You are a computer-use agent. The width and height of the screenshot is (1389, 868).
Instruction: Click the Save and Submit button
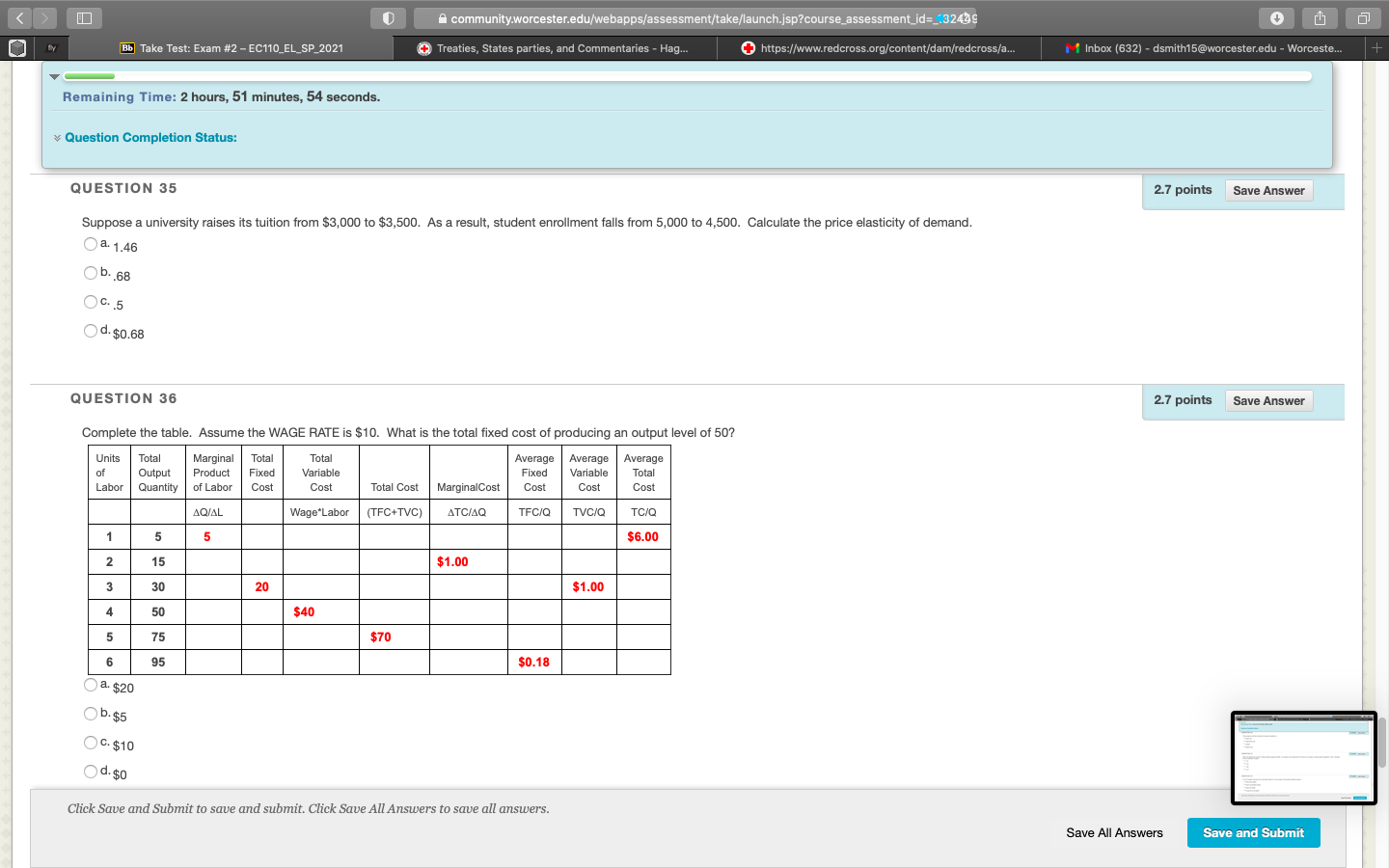pyautogui.click(x=1253, y=832)
